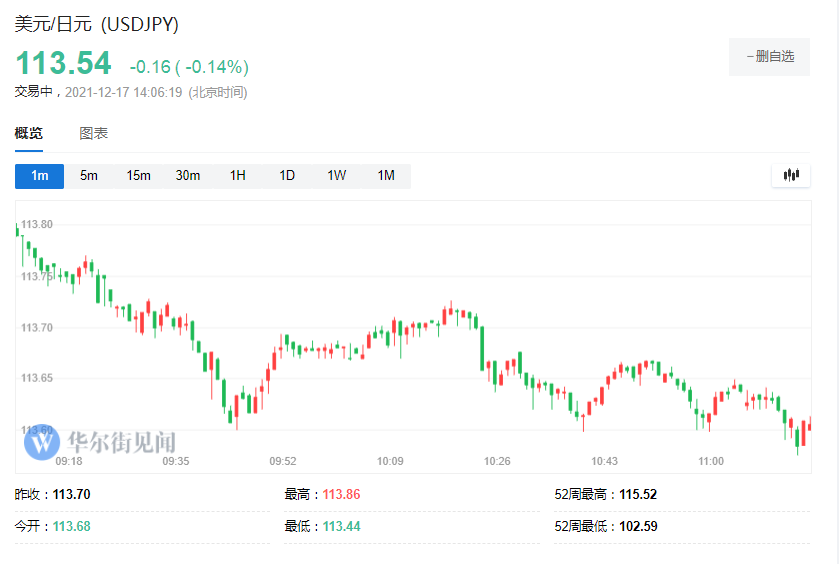The height and width of the screenshot is (564, 839).
Task: Set chart interval to 1H
Action: click(237, 176)
